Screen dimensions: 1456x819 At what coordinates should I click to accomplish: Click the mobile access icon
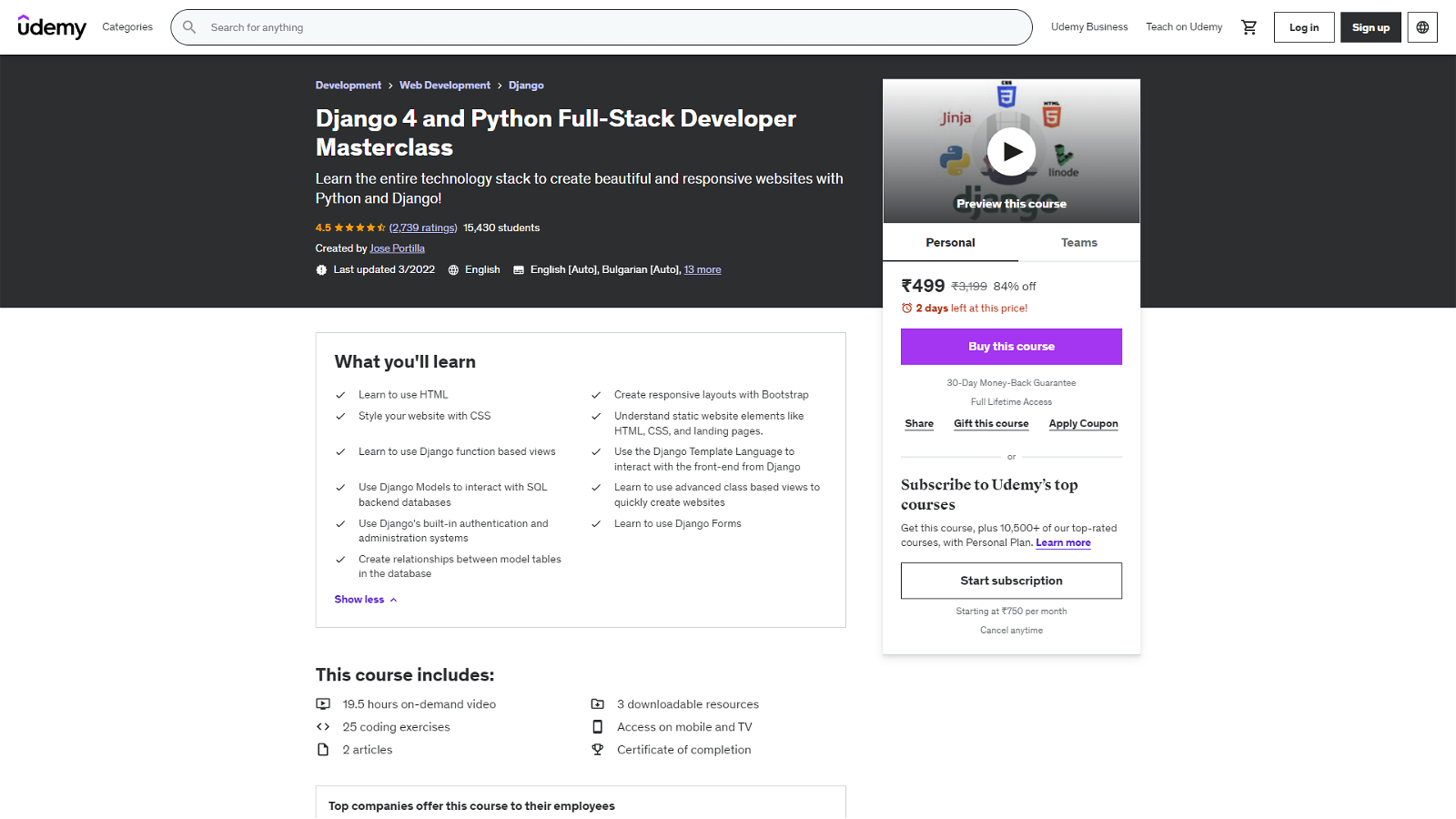click(597, 727)
